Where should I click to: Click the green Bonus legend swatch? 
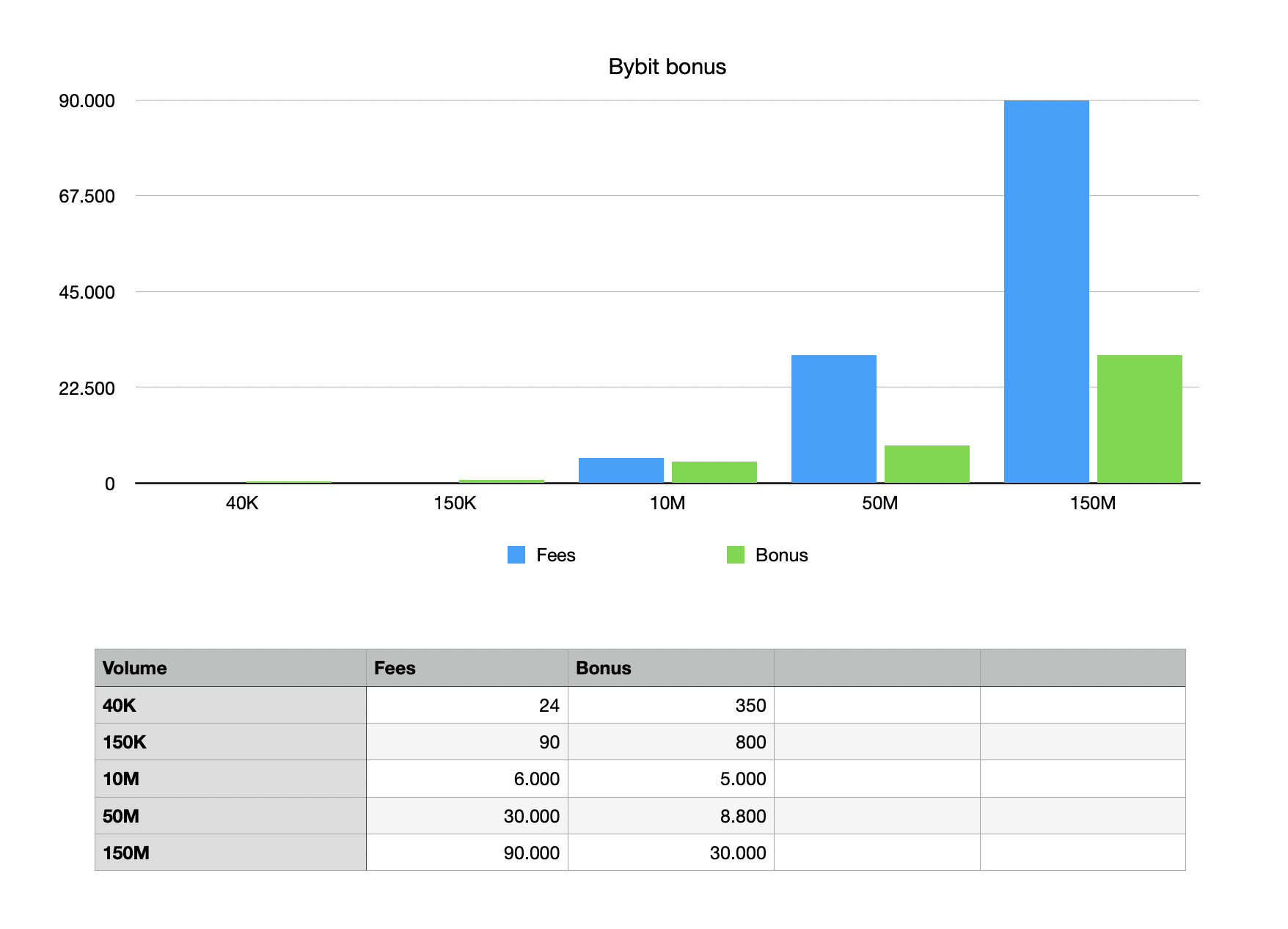pyautogui.click(x=735, y=555)
